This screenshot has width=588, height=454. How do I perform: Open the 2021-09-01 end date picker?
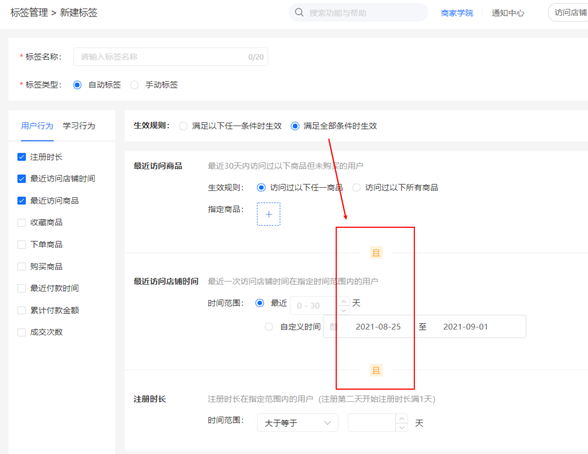click(x=465, y=327)
